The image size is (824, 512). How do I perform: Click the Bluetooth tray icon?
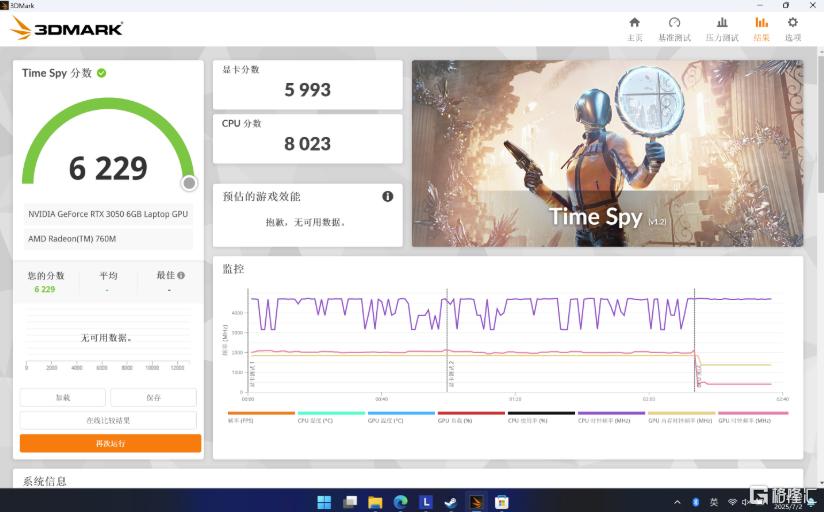(x=695, y=502)
